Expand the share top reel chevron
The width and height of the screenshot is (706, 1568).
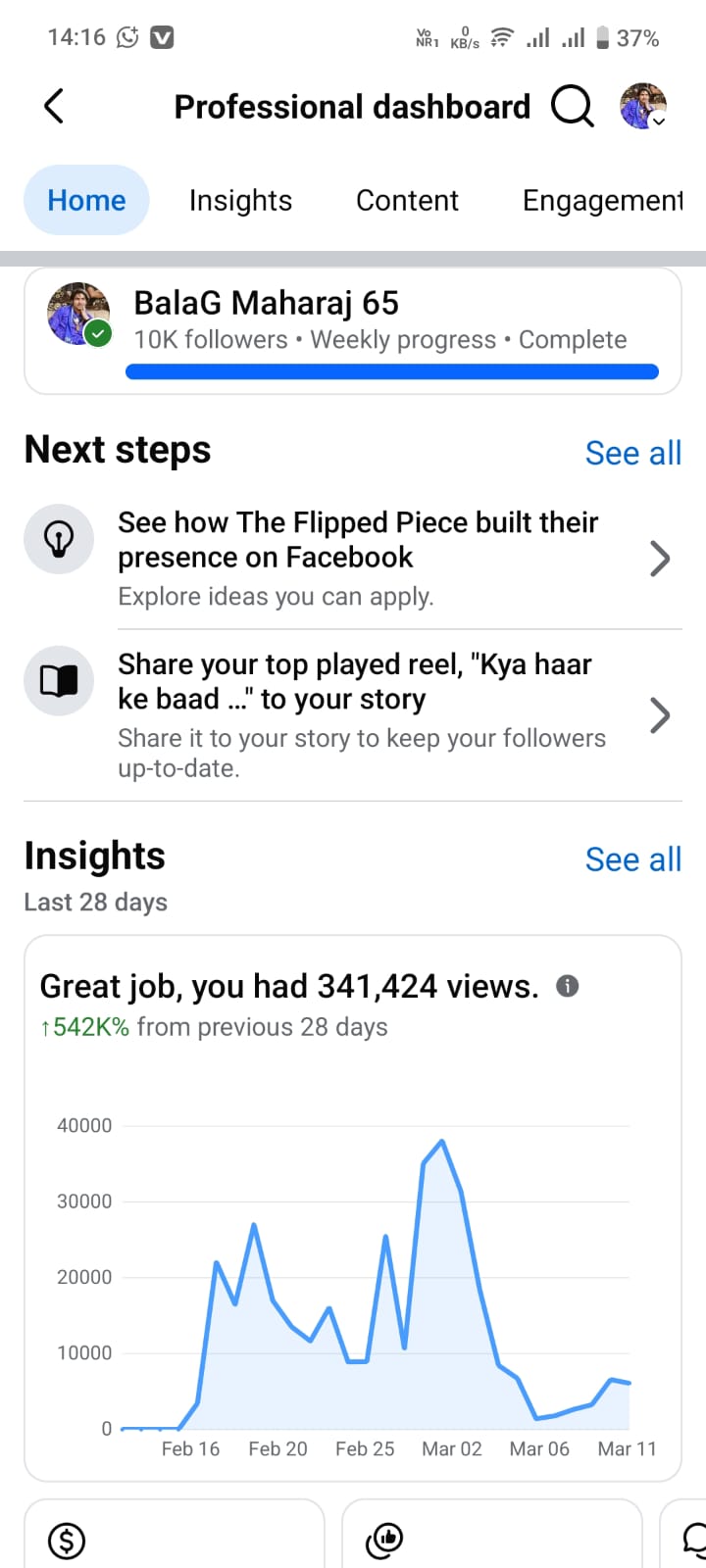click(x=660, y=715)
